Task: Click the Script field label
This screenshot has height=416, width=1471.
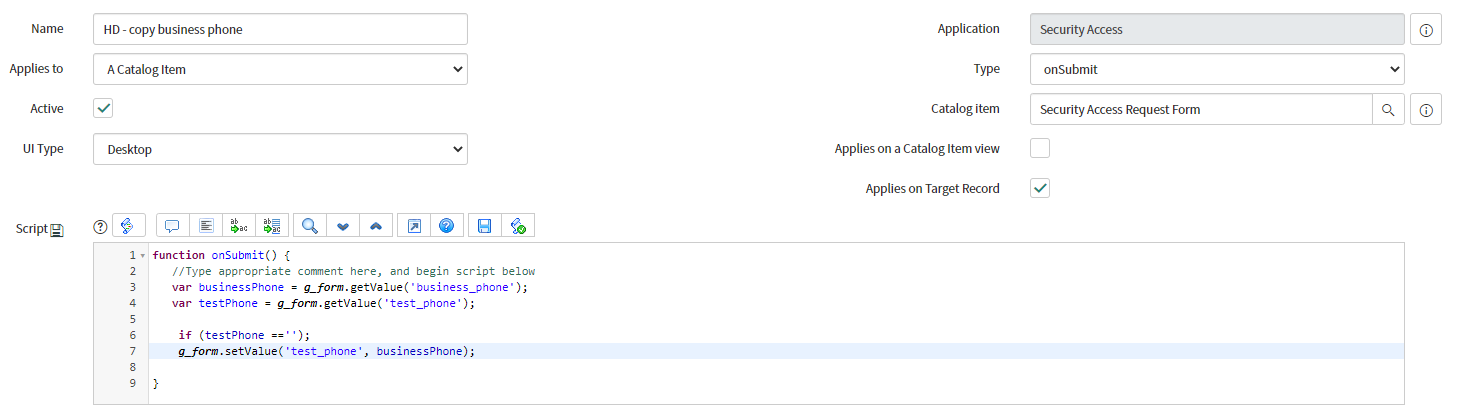Action: [31, 228]
